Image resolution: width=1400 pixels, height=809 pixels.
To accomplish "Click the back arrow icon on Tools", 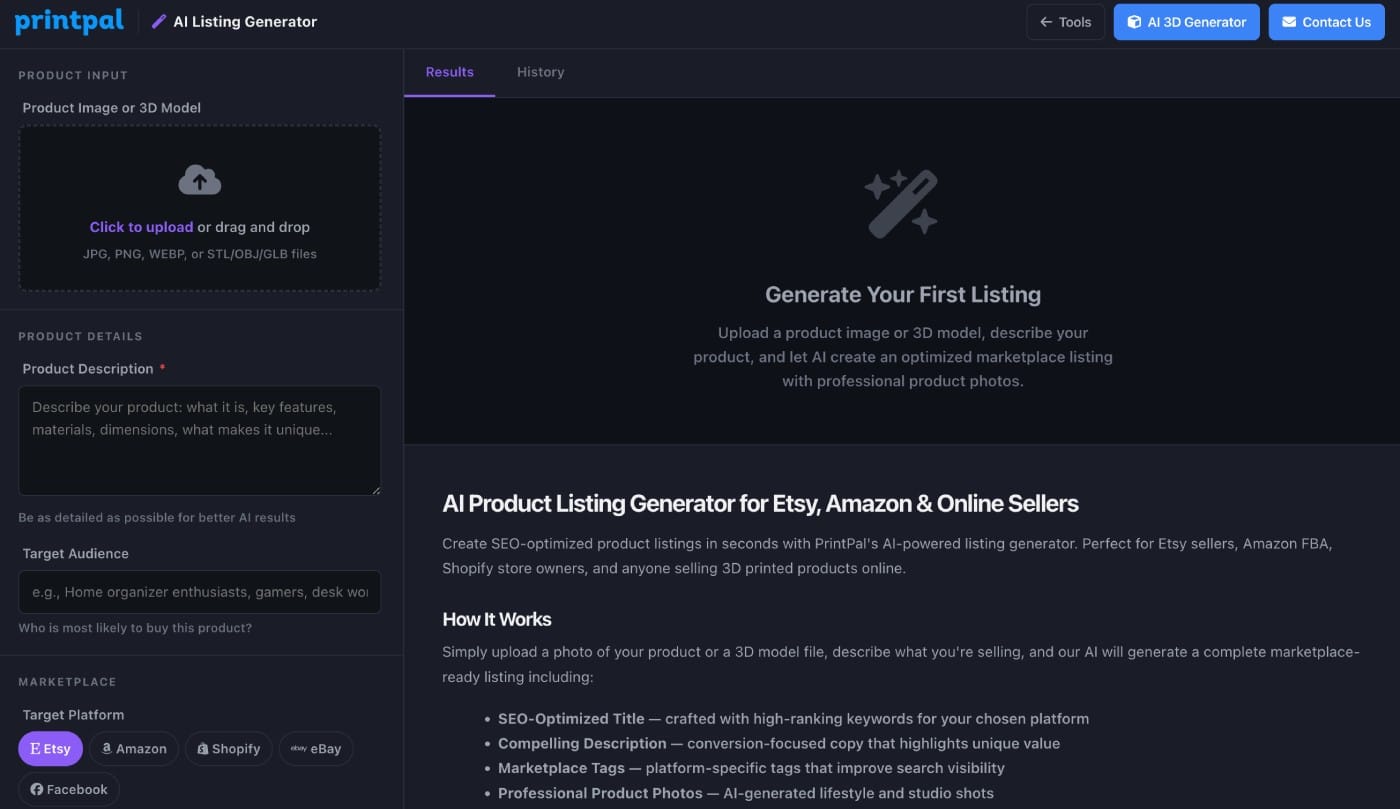I will click(x=1046, y=22).
